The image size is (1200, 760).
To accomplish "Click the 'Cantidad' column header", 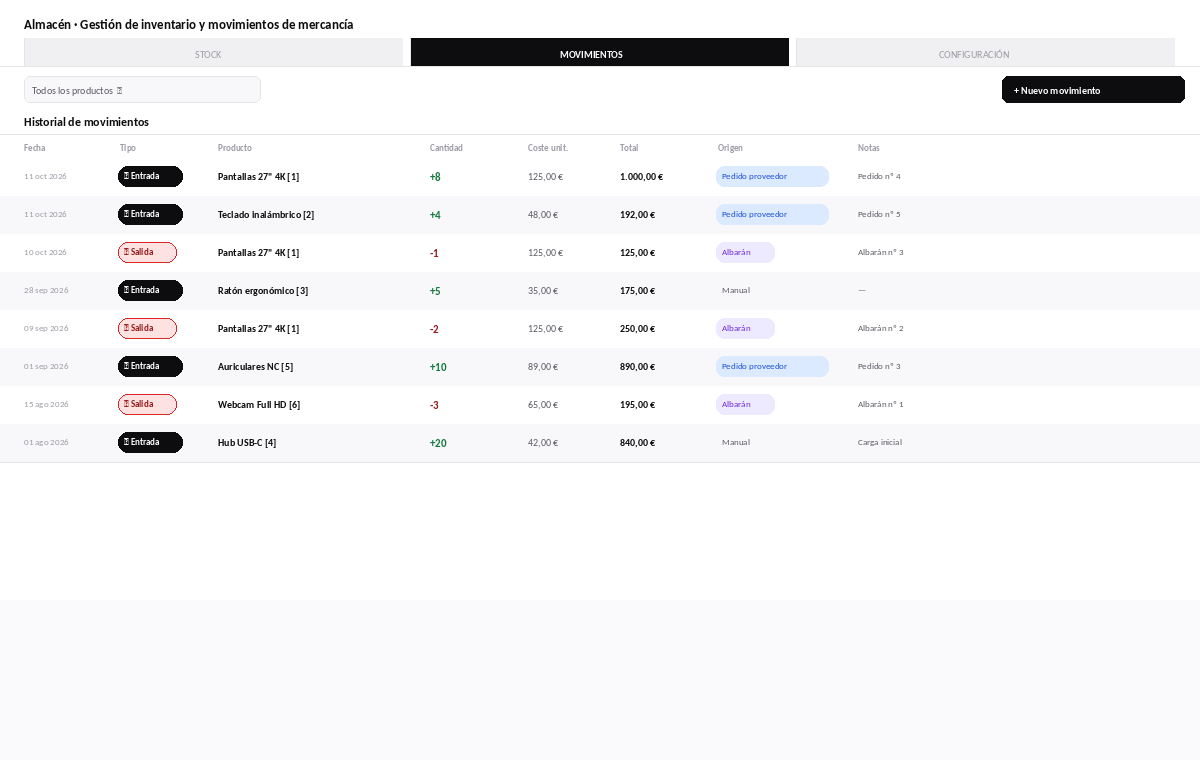I will [x=446, y=148].
